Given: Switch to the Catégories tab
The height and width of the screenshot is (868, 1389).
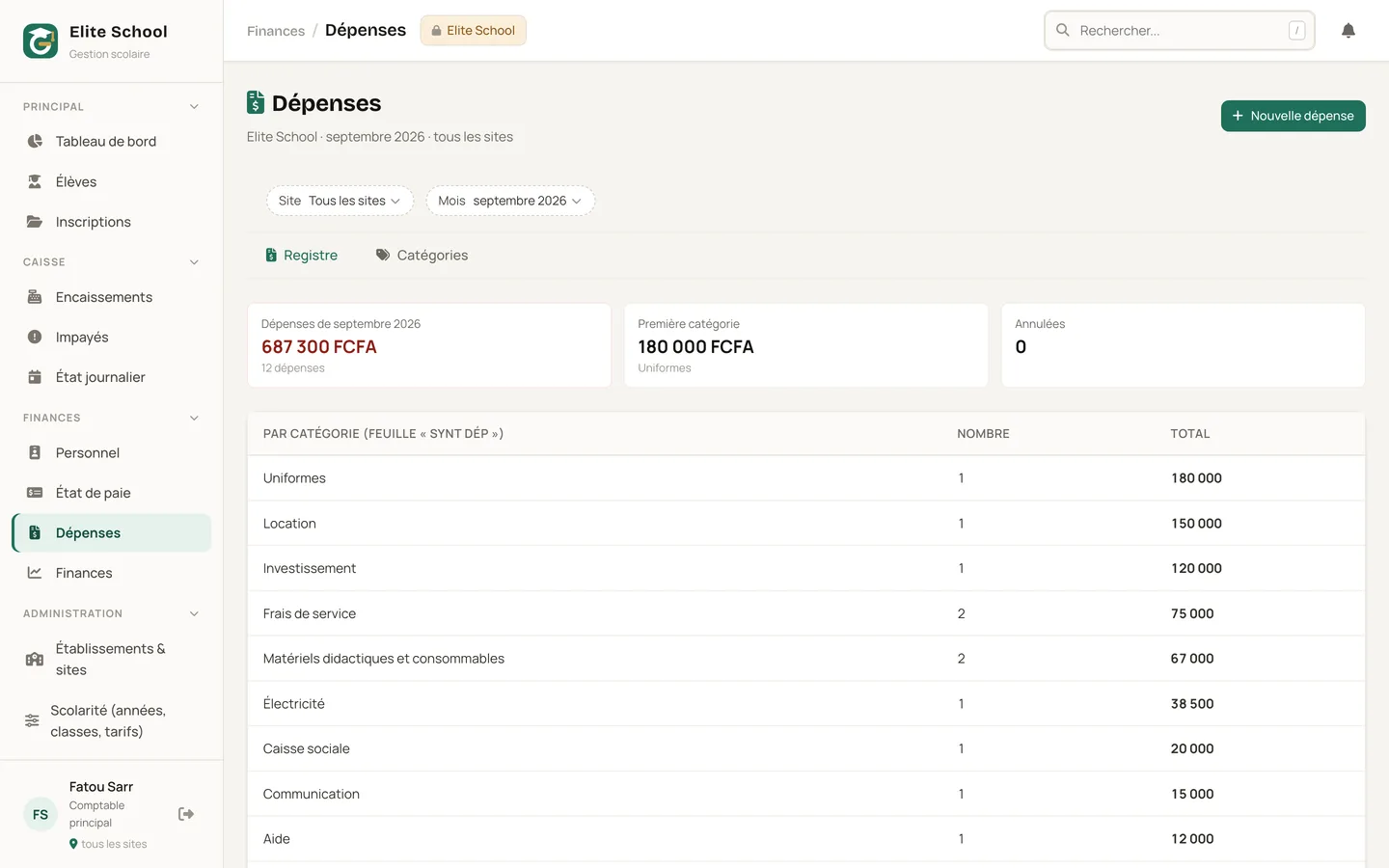Looking at the screenshot, I should (422, 256).
